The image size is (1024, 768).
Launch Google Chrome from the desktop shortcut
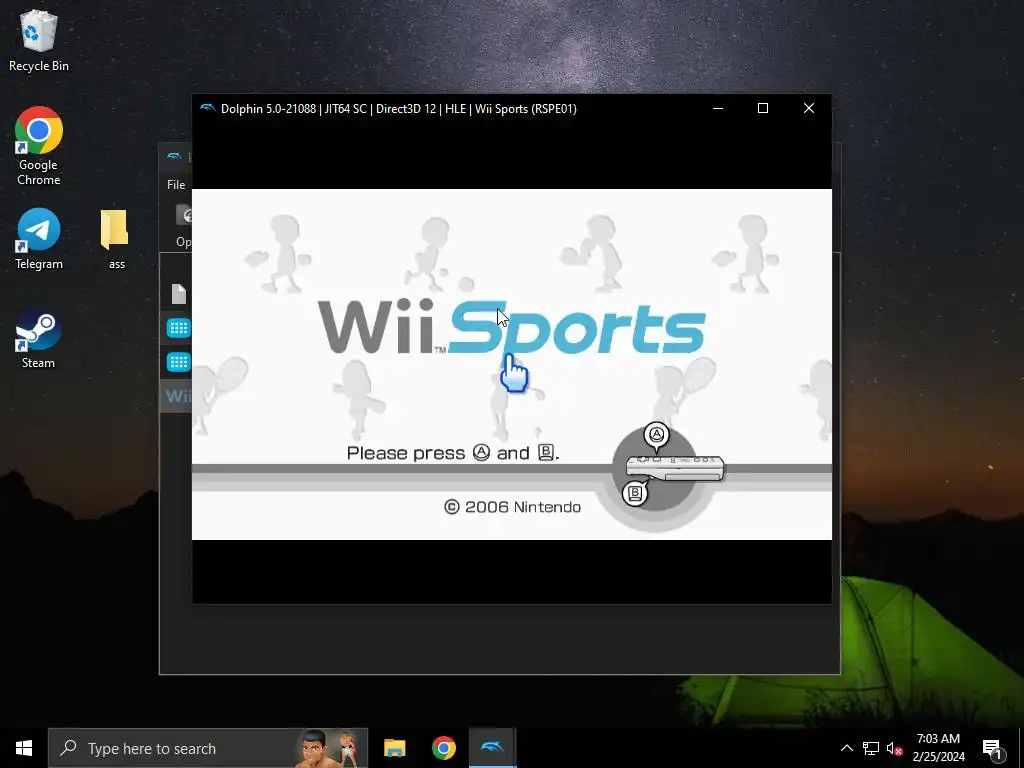(x=39, y=145)
